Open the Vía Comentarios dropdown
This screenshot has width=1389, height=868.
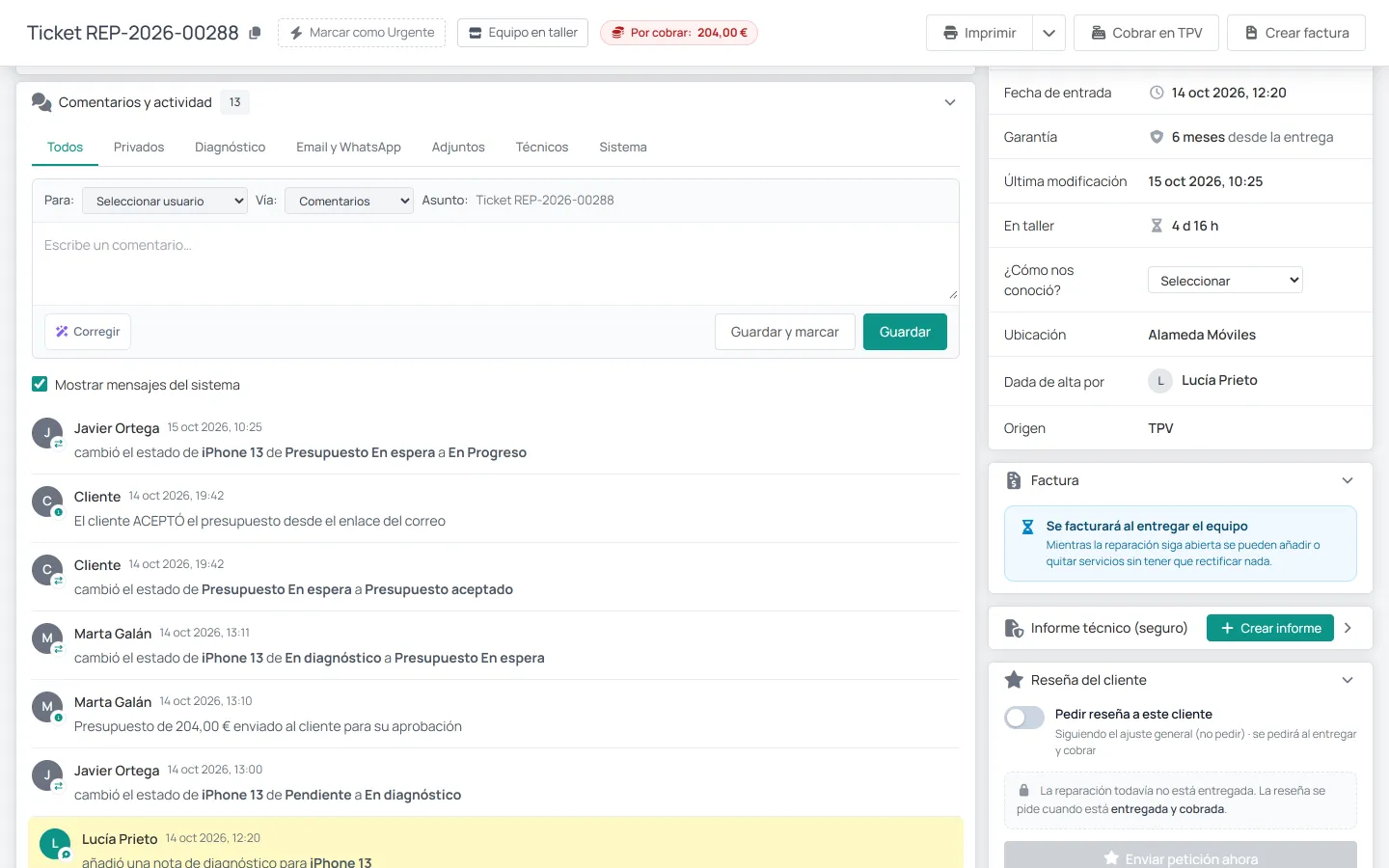[349, 201]
